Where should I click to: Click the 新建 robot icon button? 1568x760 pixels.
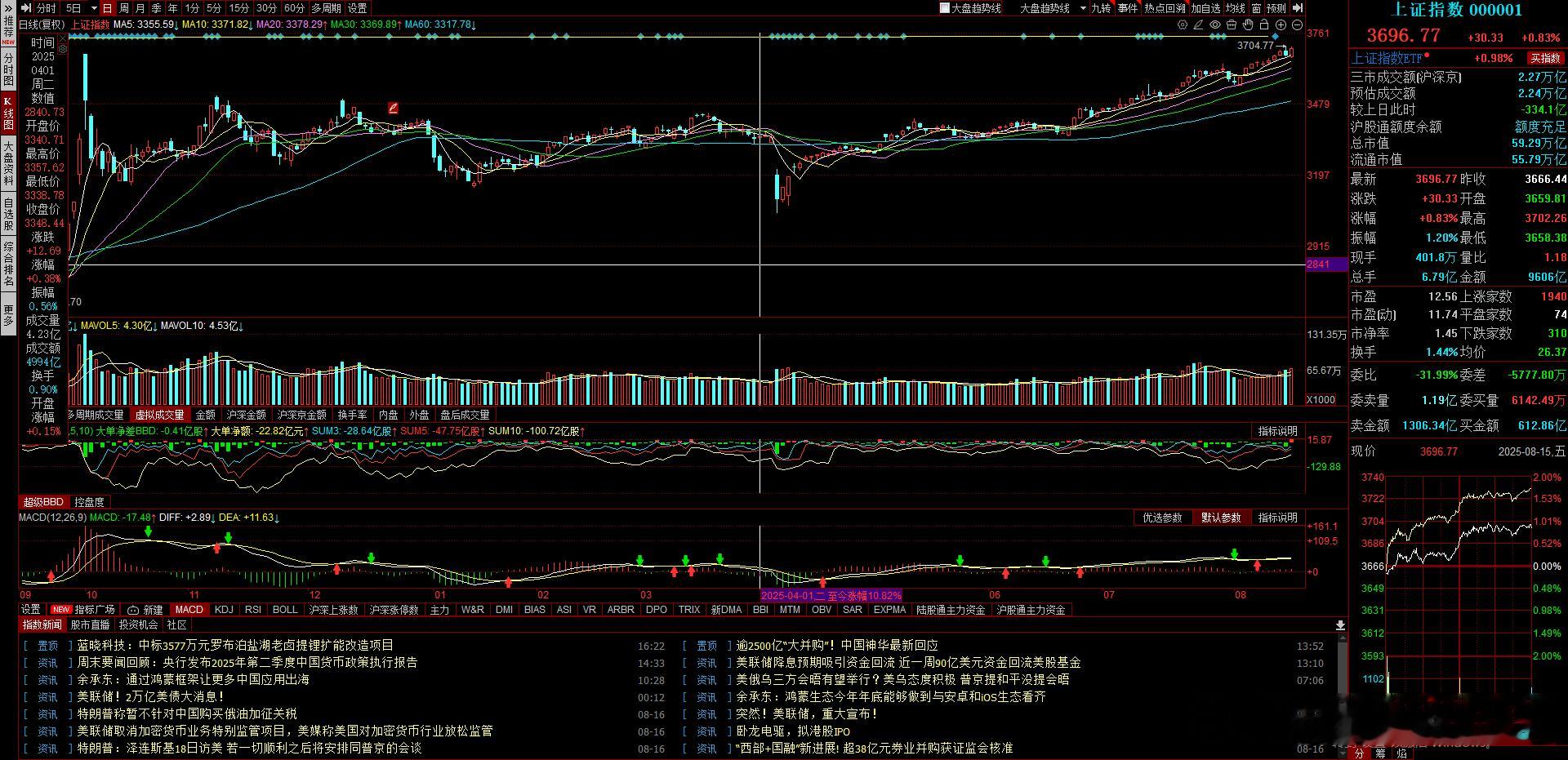pyautogui.click(x=145, y=610)
